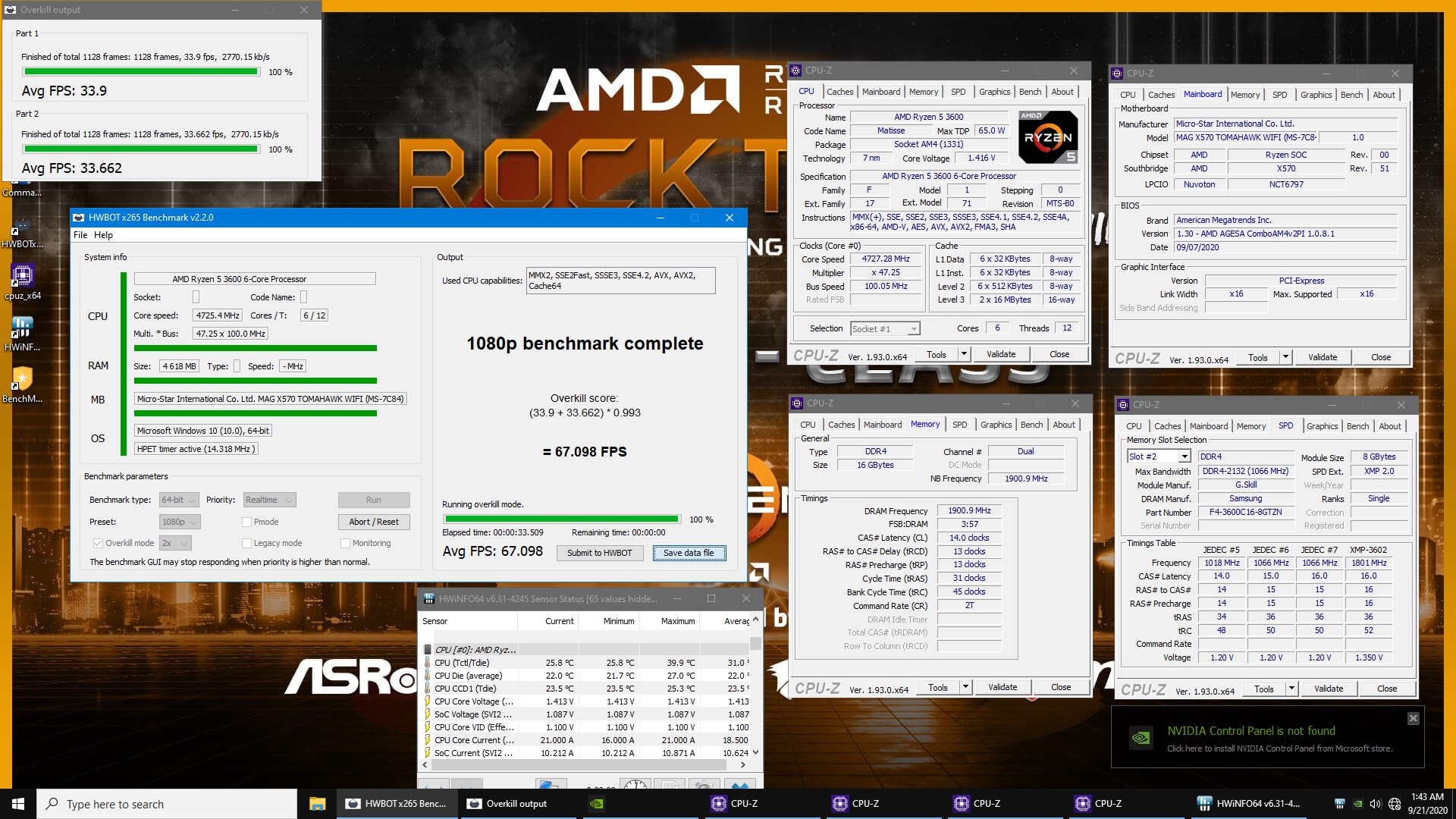Switch to Graphics tab in CPU-Z SPD window

click(1322, 426)
